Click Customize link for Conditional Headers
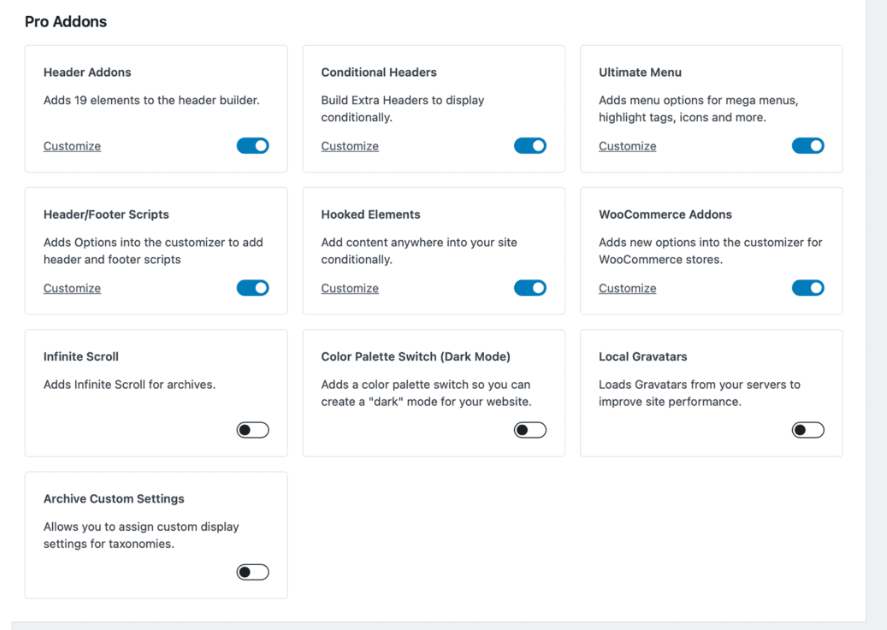 point(350,146)
